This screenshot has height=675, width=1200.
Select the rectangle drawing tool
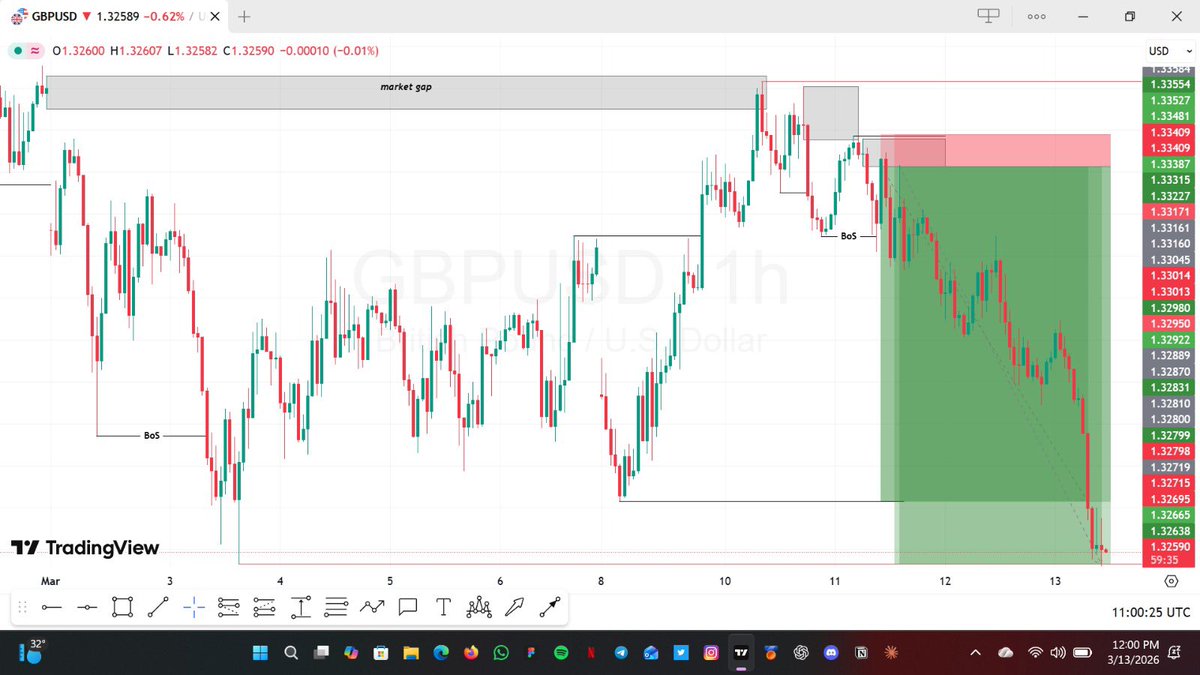122,606
